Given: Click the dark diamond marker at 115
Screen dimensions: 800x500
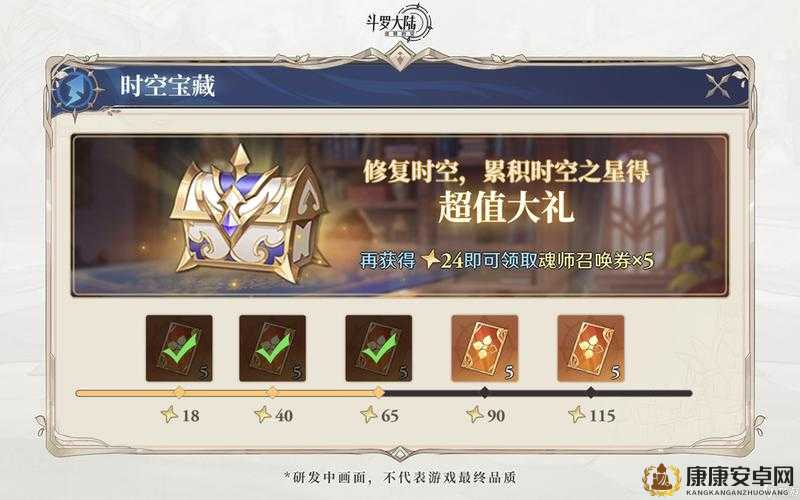Looking at the screenshot, I should coord(591,392).
